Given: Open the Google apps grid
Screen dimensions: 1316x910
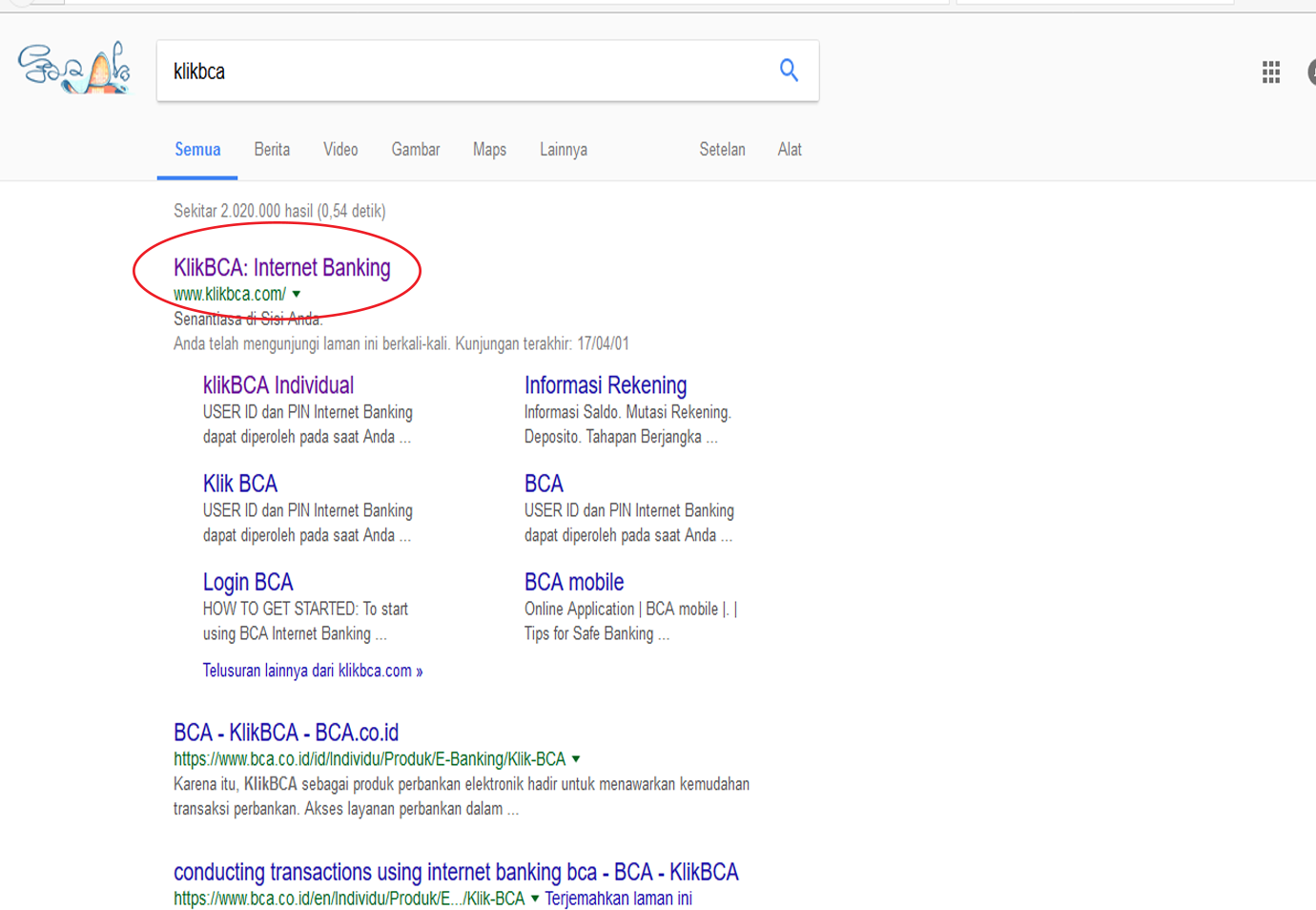Looking at the screenshot, I should click(1271, 72).
